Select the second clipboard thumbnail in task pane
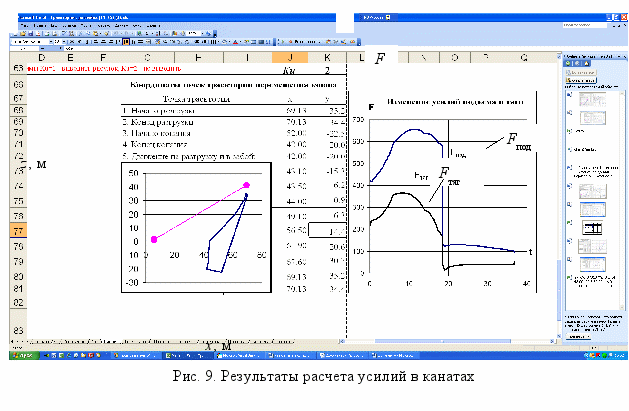Image resolution: width=629 pixels, height=411 pixels. pyautogui.click(x=592, y=118)
